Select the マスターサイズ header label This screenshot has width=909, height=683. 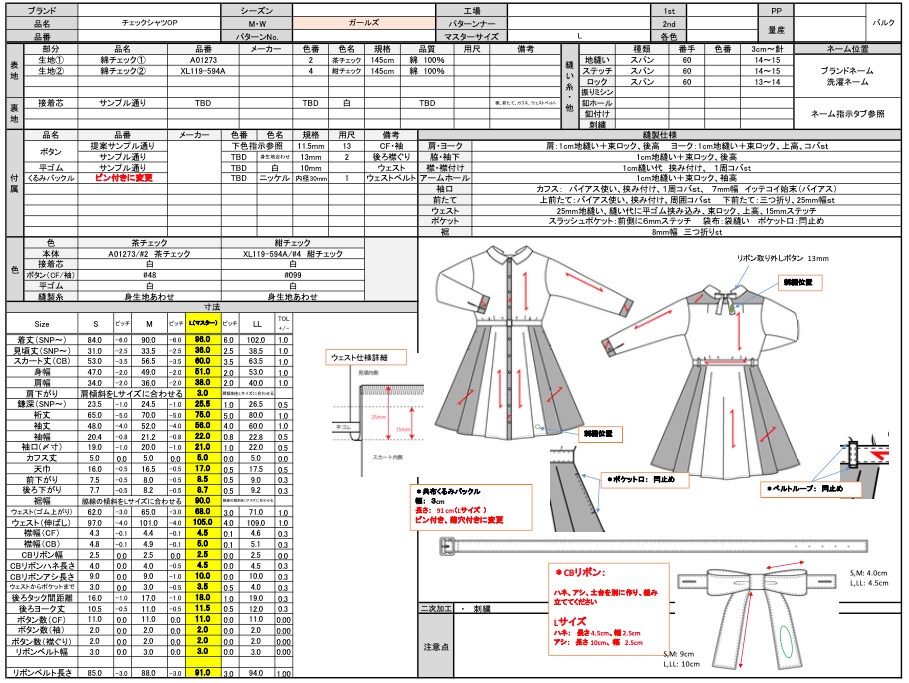(x=471, y=36)
